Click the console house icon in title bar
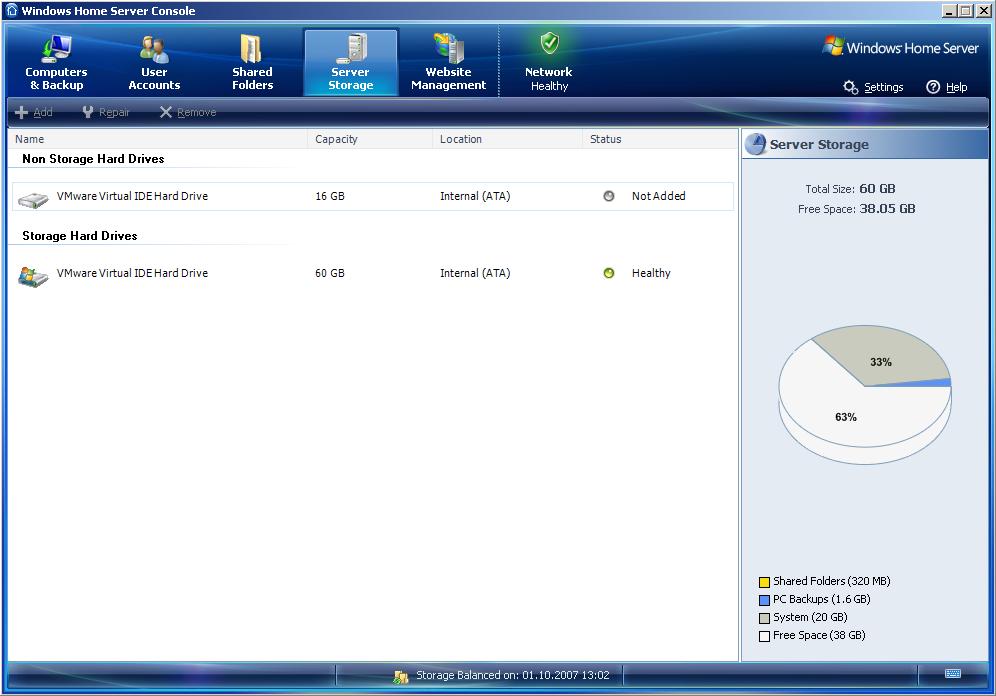Image resolution: width=996 pixels, height=696 pixels. point(11,10)
